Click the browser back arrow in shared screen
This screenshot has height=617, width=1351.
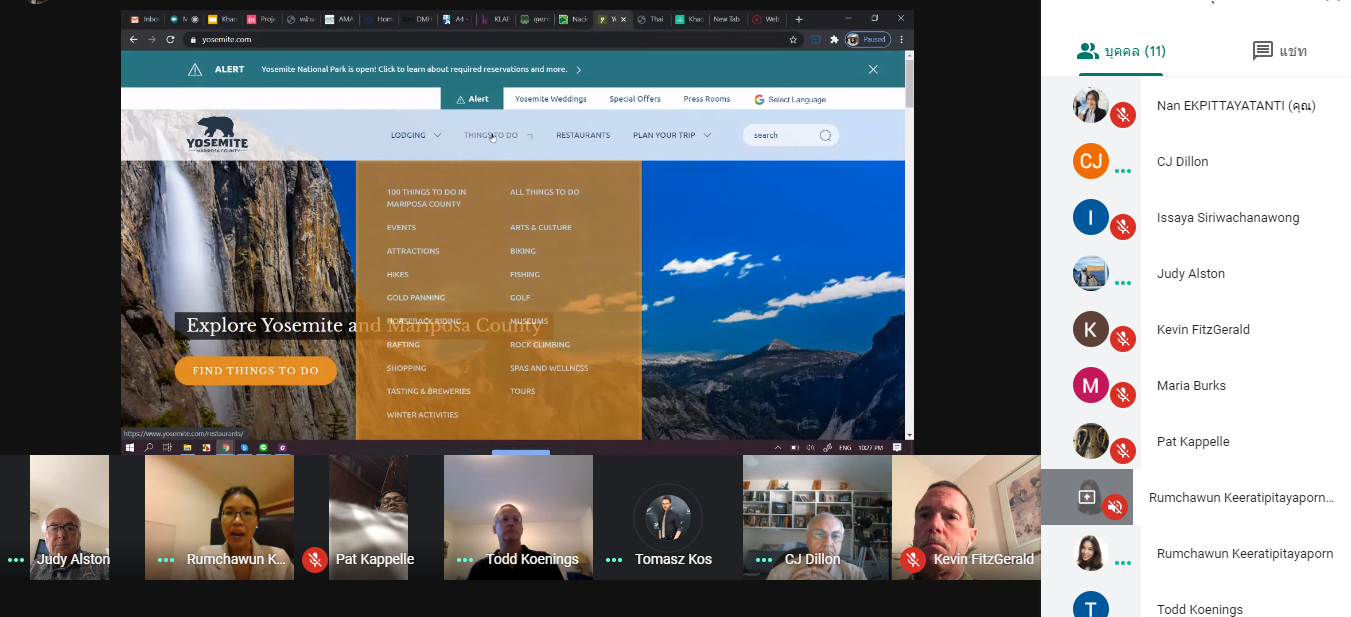pos(133,39)
